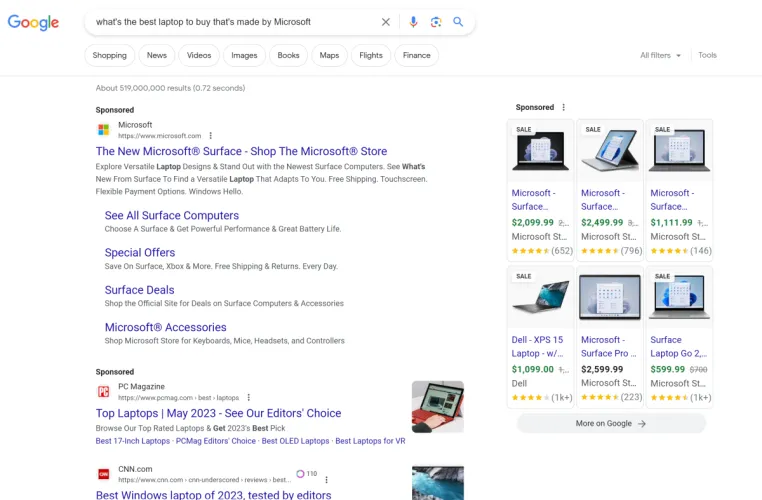Viewport: 762px width, 500px height.
Task: Clear the search box text
Action: [386, 22]
